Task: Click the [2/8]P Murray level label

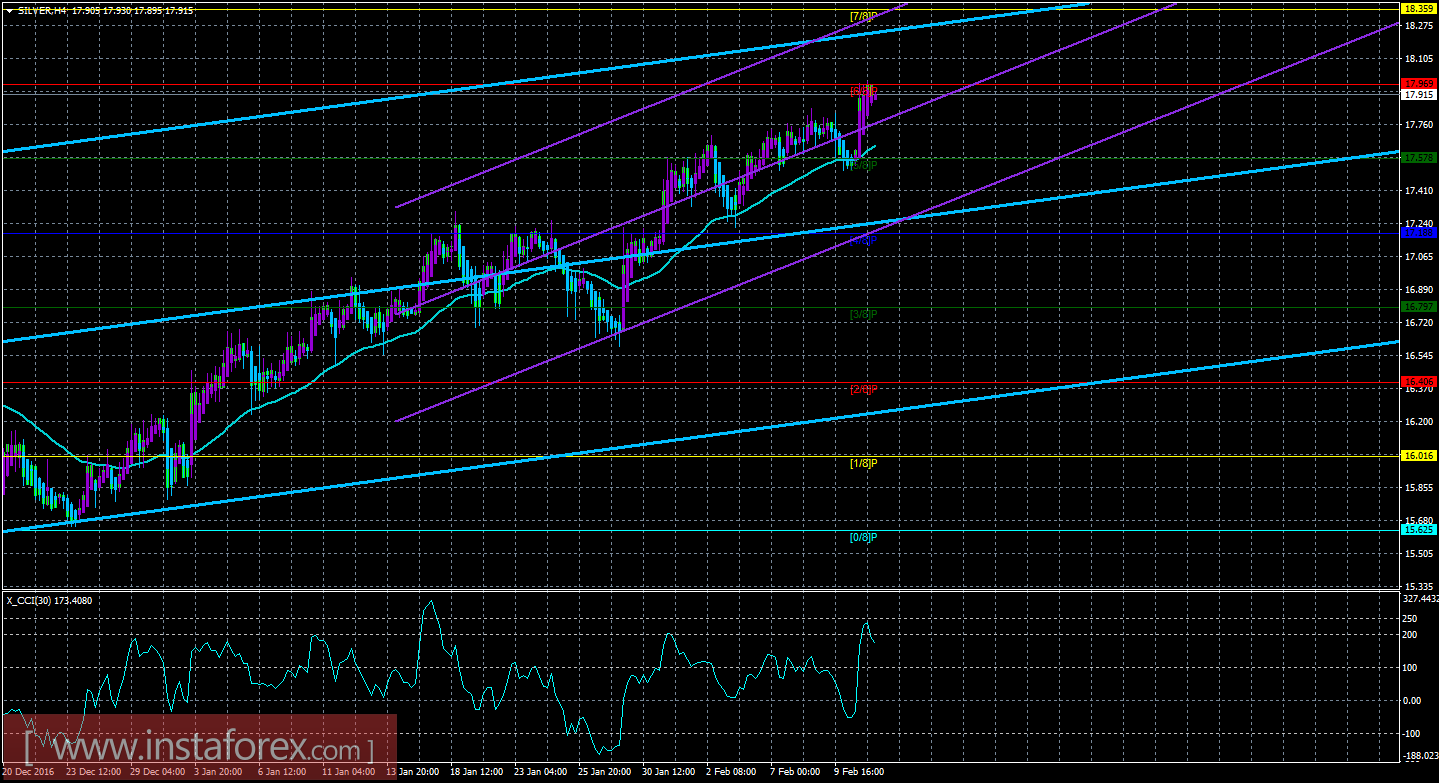Action: pos(863,389)
